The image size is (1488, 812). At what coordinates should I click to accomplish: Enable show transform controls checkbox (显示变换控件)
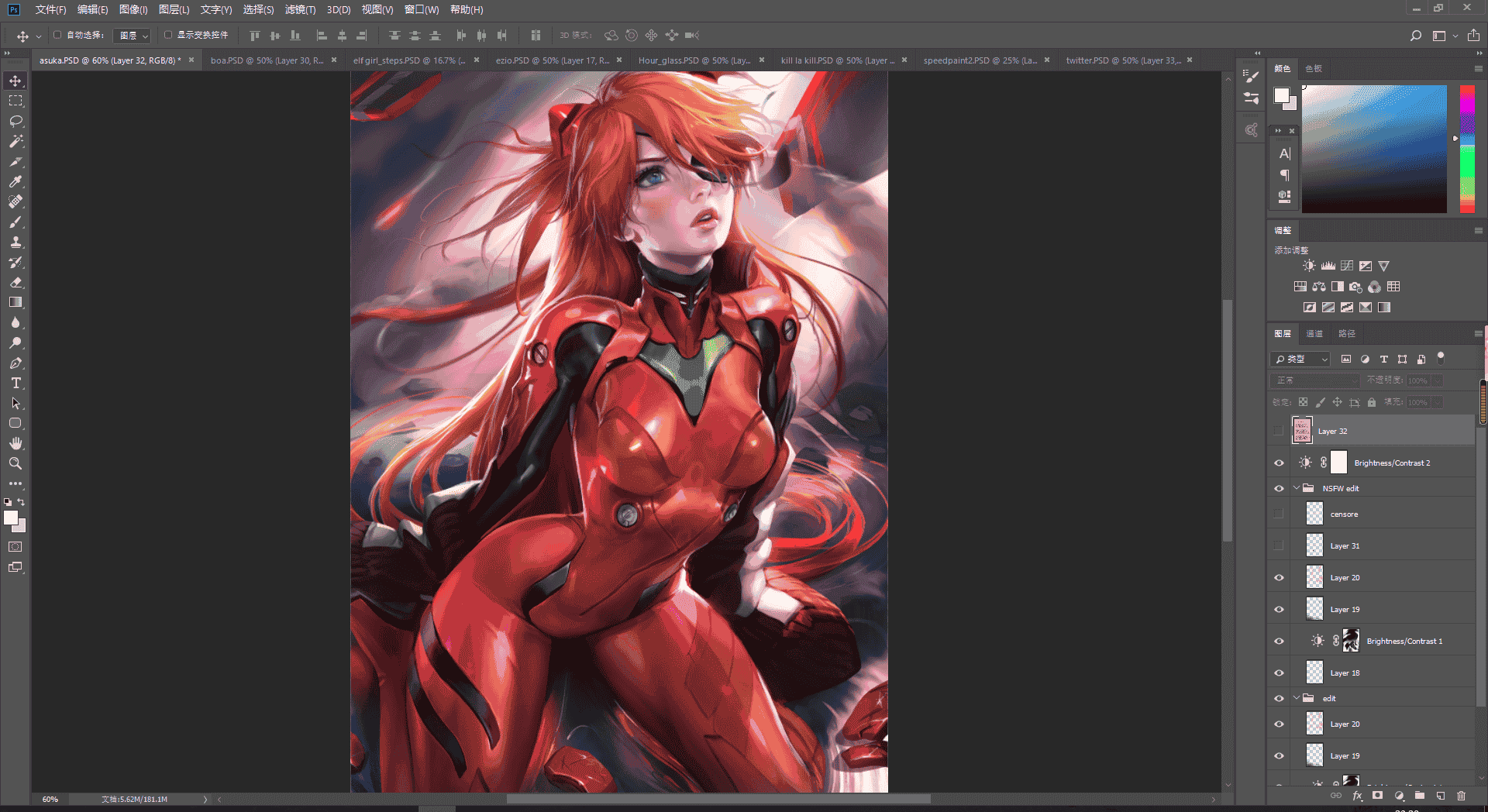167,35
